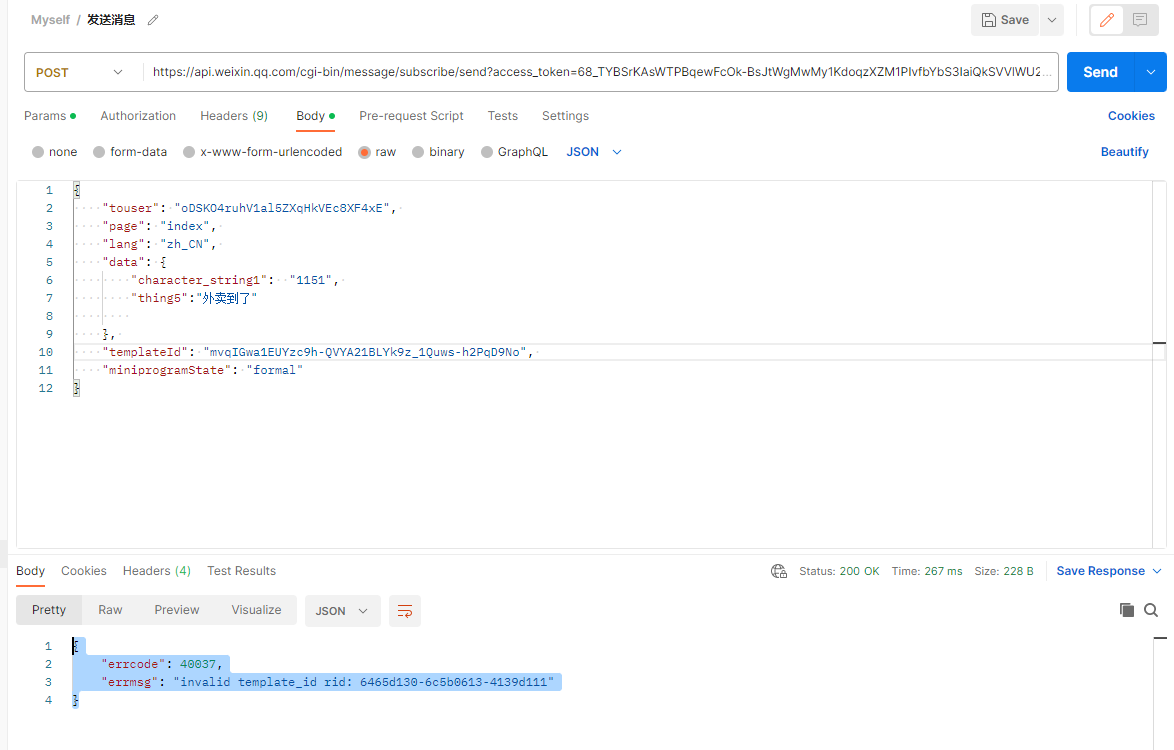This screenshot has width=1174, height=750.
Task: Open the Authorization tab
Action: 138,116
